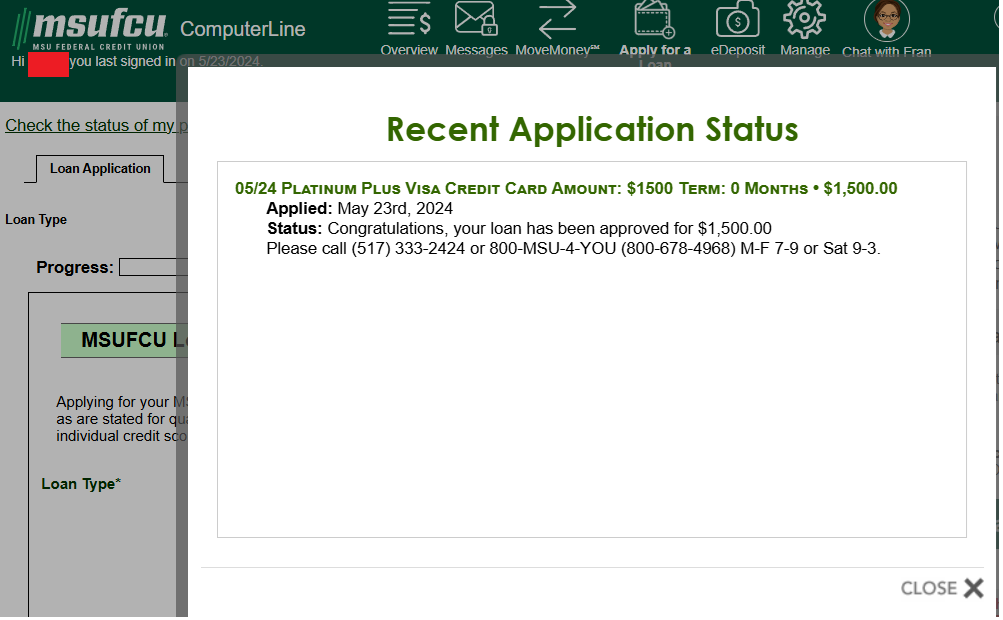Select the Loan Application tab

[x=100, y=168]
